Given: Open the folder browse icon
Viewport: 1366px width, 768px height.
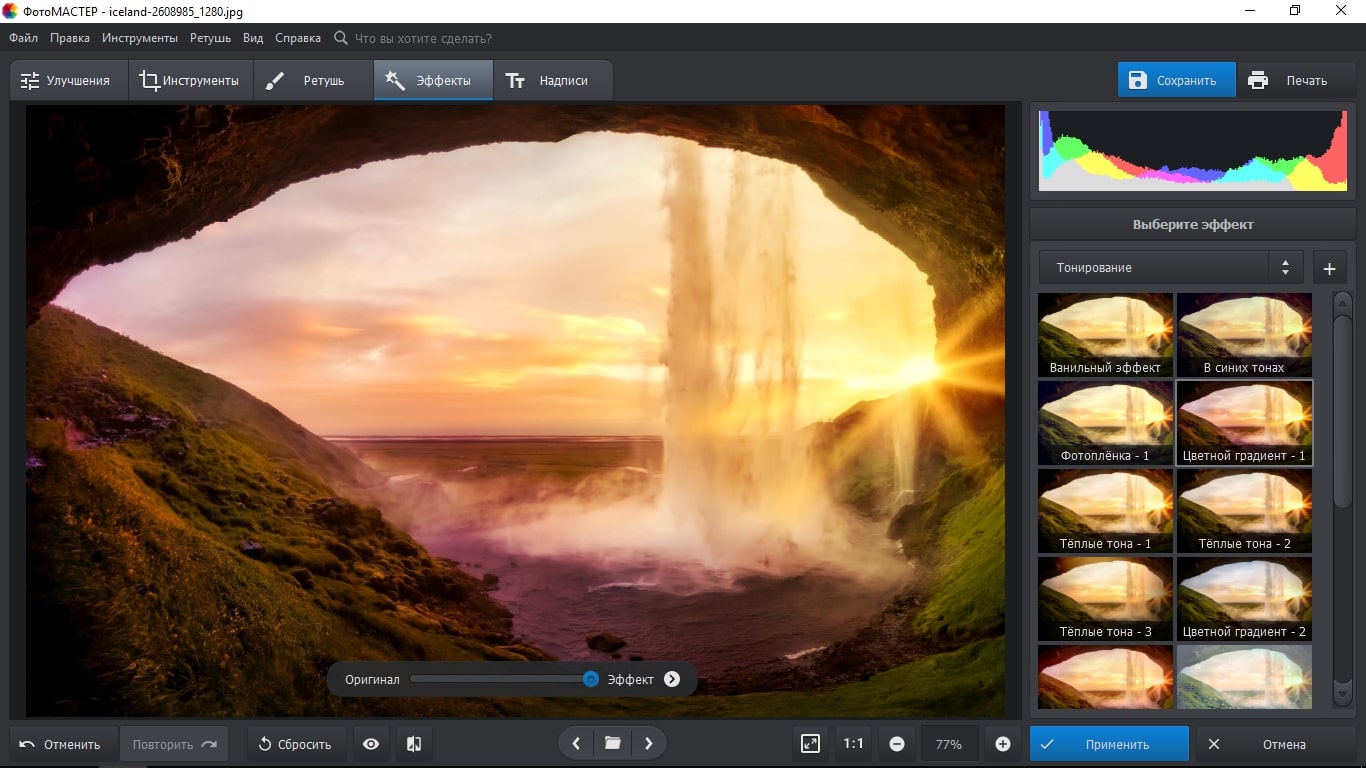Looking at the screenshot, I should pos(612,743).
